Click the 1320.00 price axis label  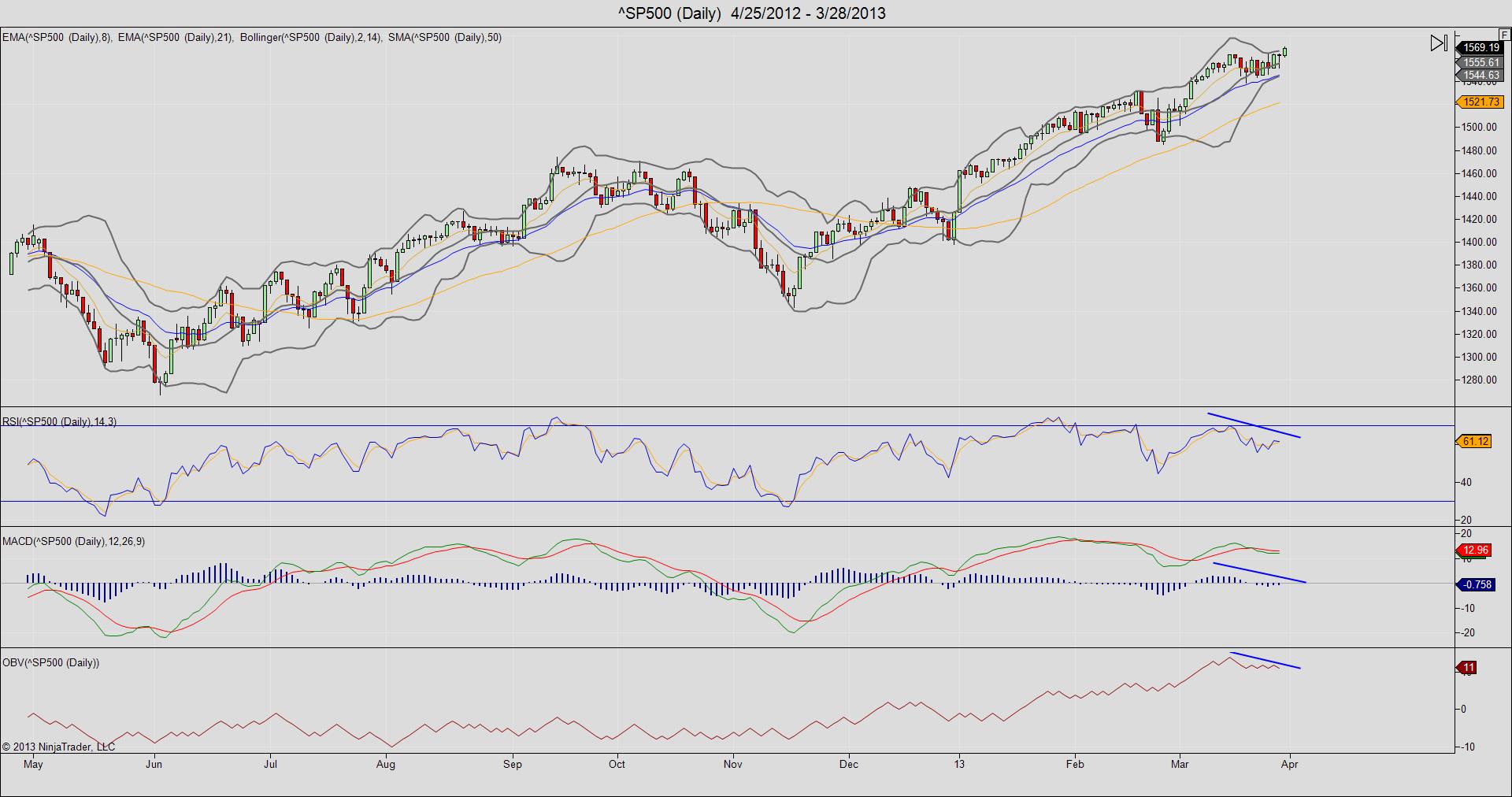pos(1480,334)
